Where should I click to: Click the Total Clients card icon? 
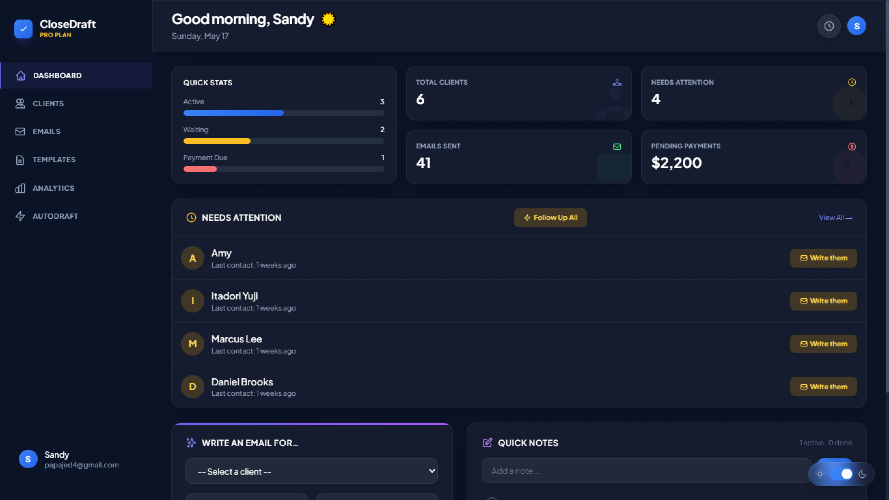click(617, 83)
